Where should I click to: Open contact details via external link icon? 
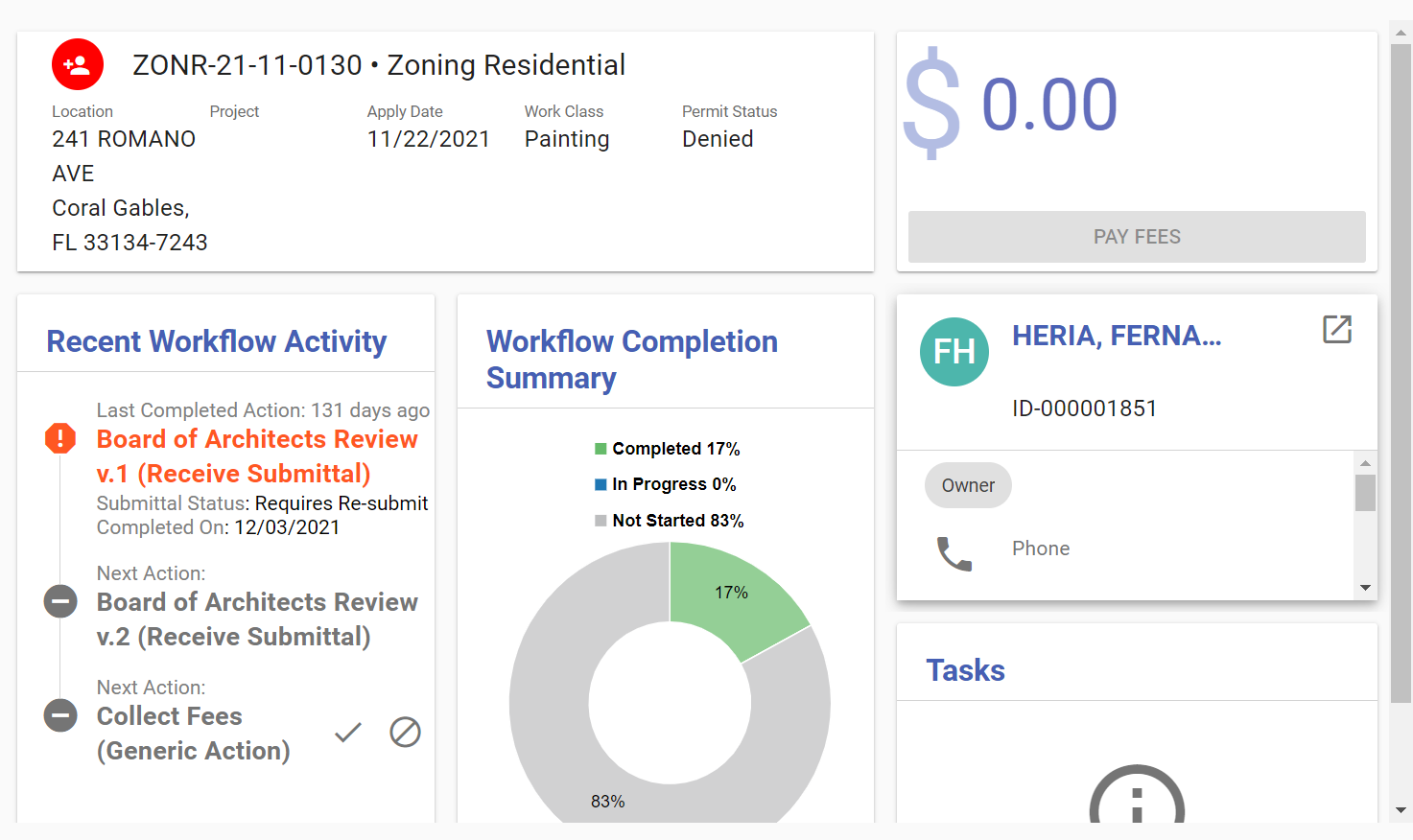[x=1336, y=330]
